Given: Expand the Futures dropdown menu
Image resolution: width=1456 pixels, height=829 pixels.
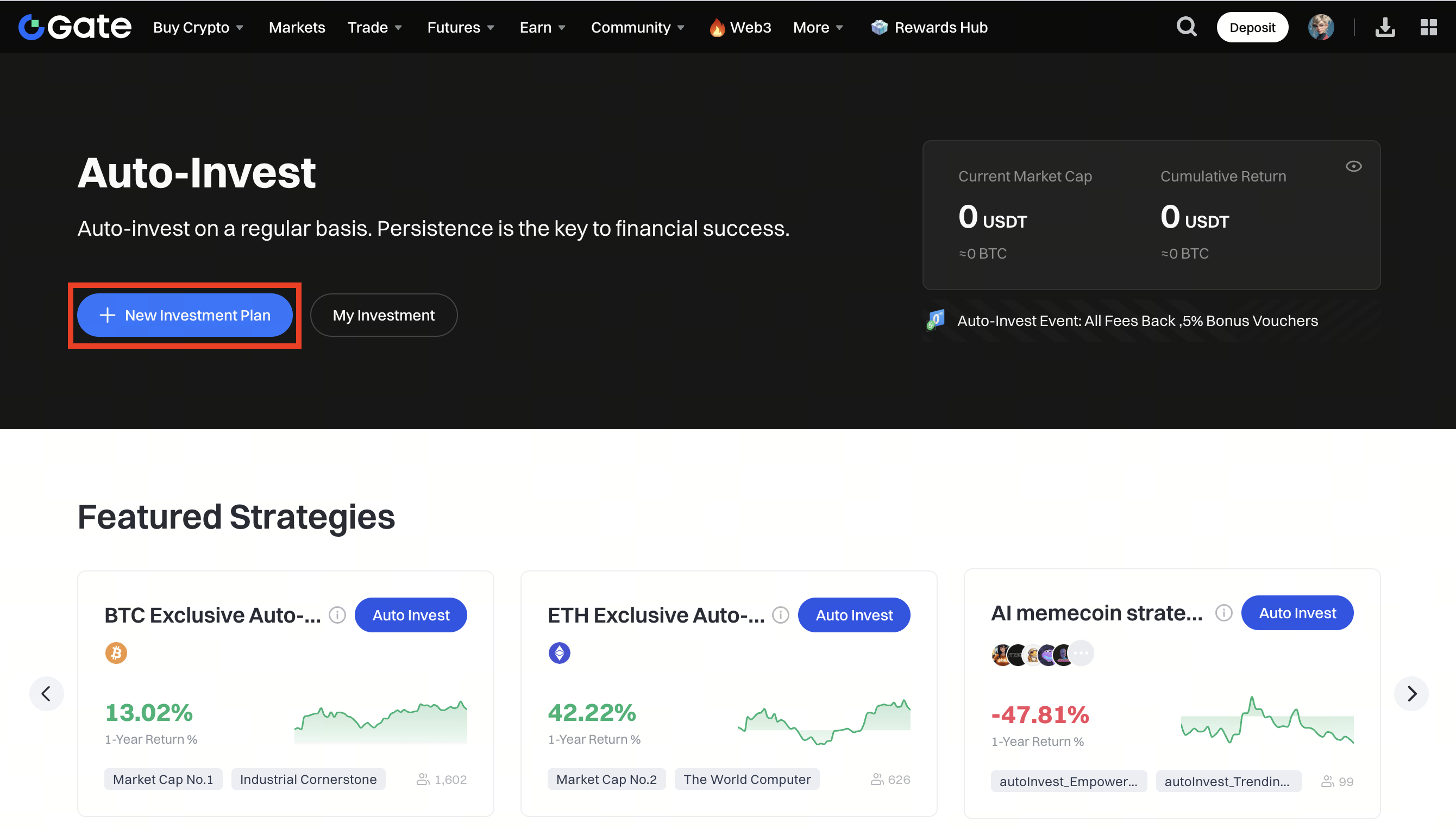Looking at the screenshot, I should point(461,27).
